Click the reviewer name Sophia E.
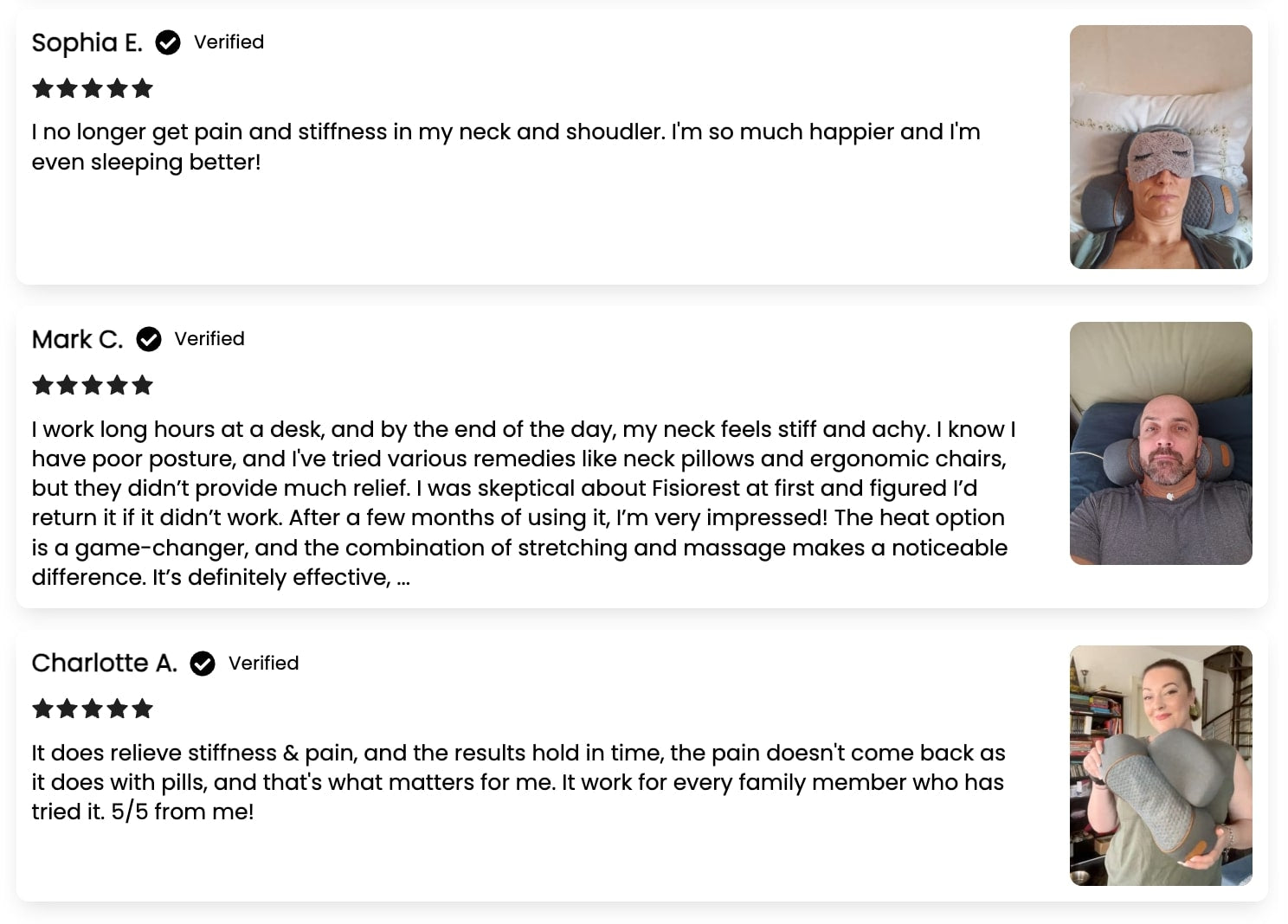This screenshot has width=1288, height=924. coord(87,42)
